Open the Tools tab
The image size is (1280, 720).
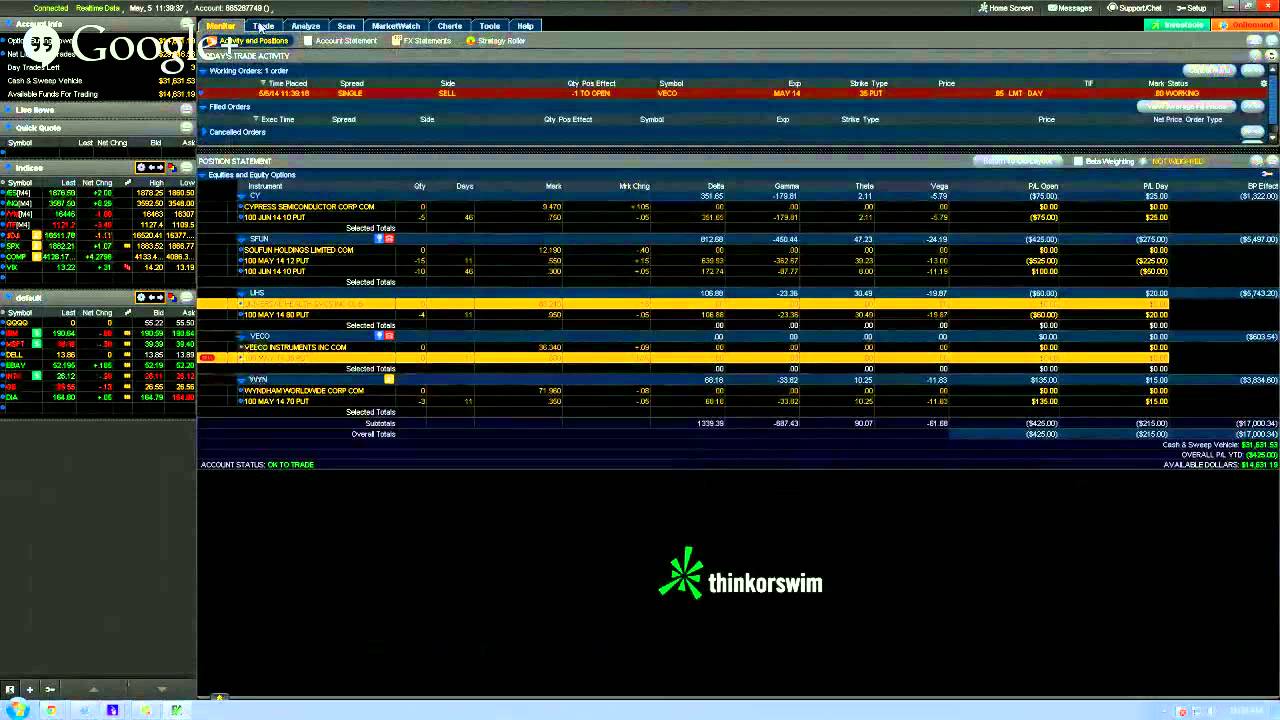489,26
